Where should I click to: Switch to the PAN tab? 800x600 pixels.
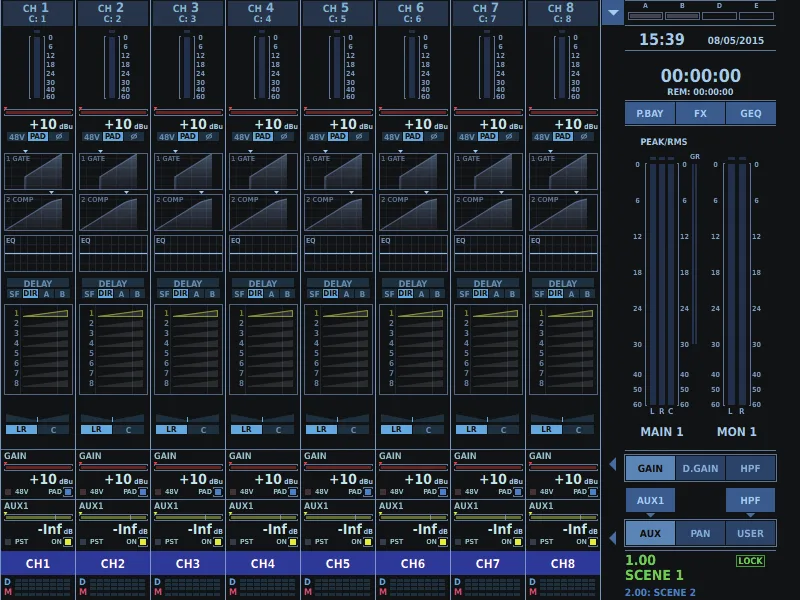click(x=701, y=534)
